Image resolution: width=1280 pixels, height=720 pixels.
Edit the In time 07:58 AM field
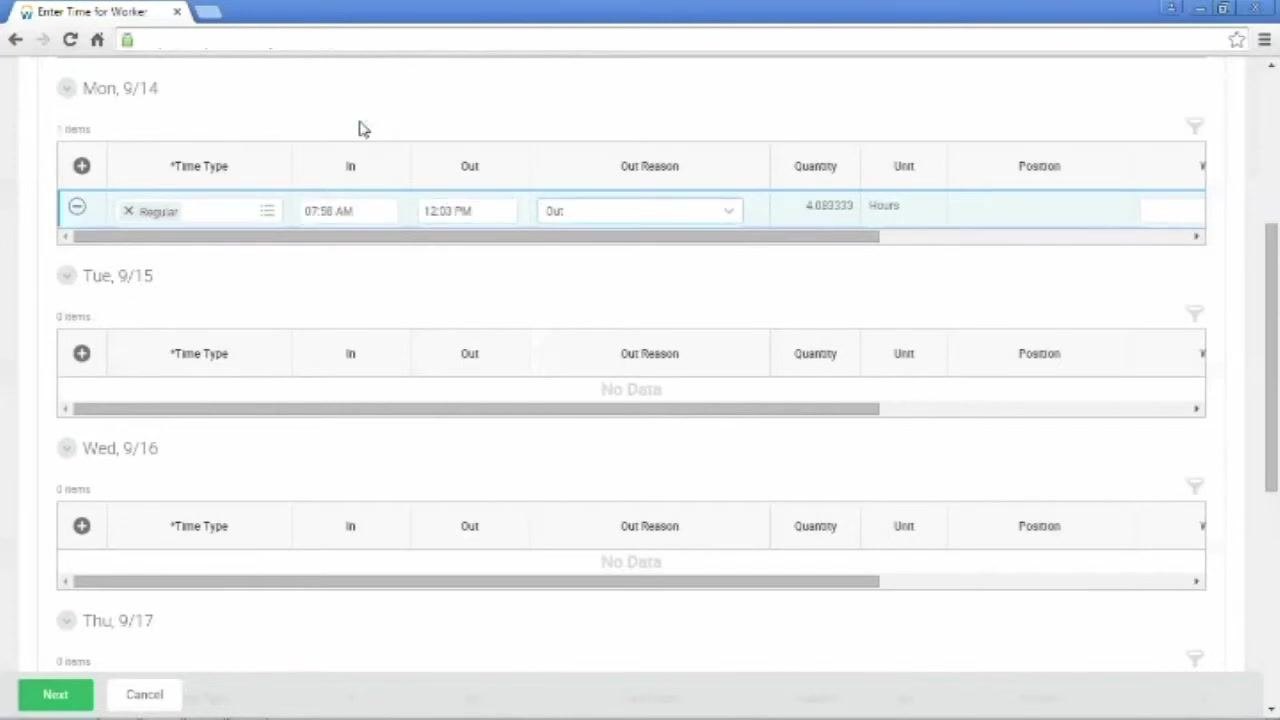(x=348, y=211)
